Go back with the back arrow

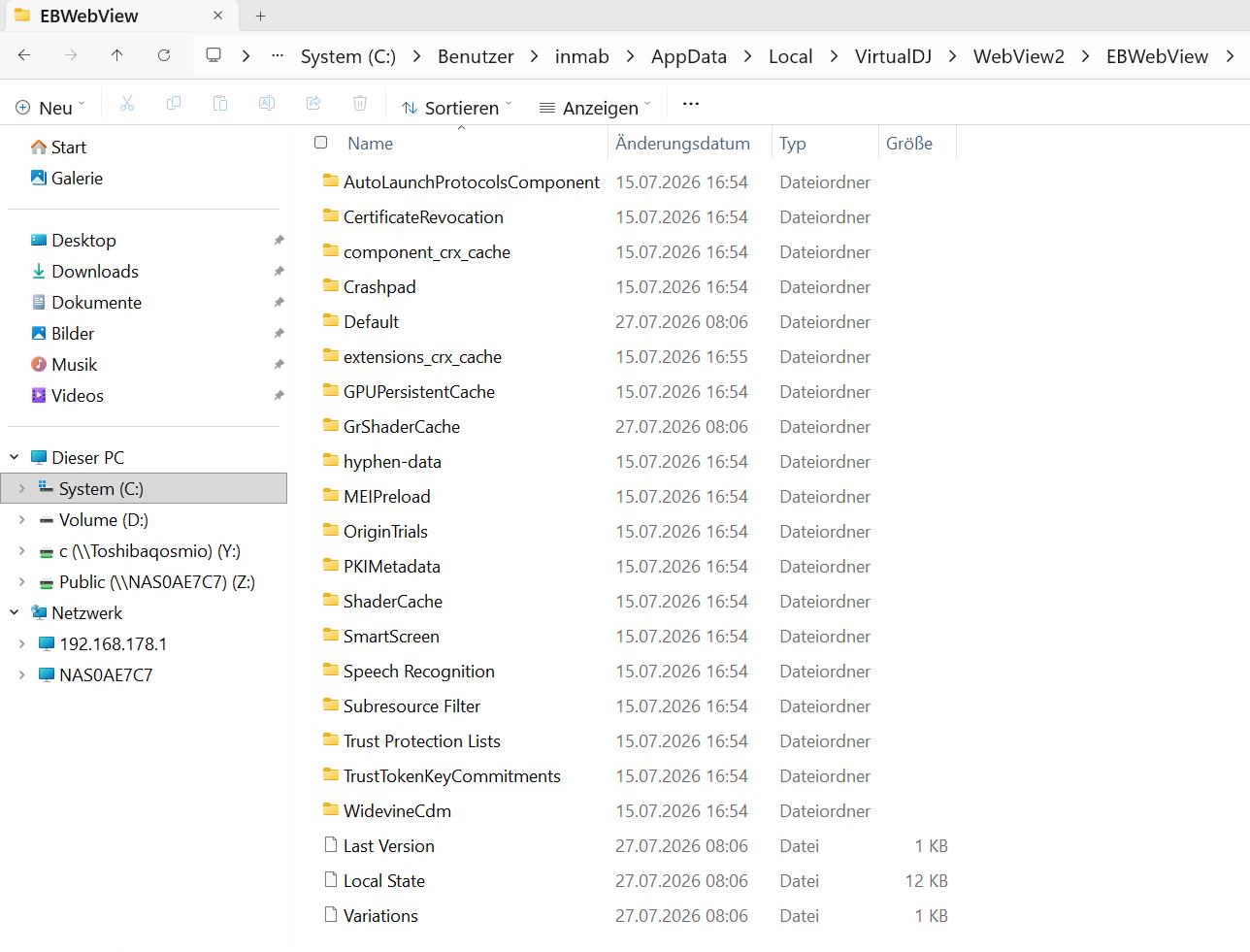pos(24,55)
